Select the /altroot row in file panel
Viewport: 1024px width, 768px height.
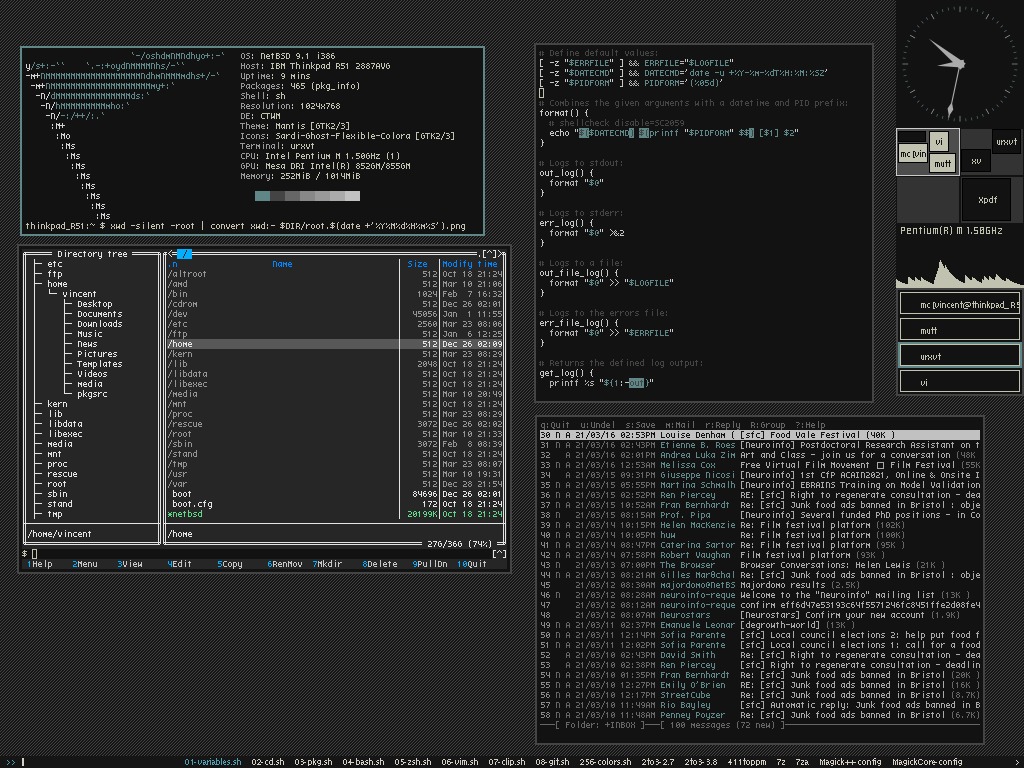pos(335,274)
